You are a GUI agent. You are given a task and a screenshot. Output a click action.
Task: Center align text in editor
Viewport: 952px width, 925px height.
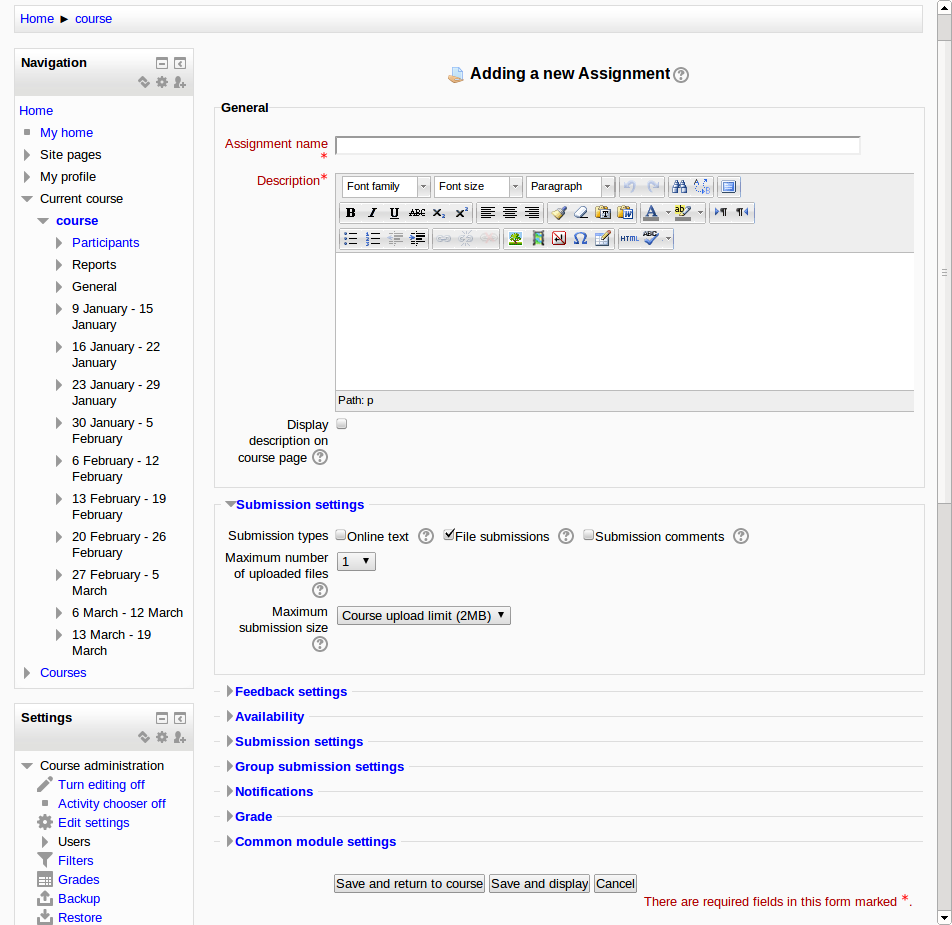[x=509, y=212]
